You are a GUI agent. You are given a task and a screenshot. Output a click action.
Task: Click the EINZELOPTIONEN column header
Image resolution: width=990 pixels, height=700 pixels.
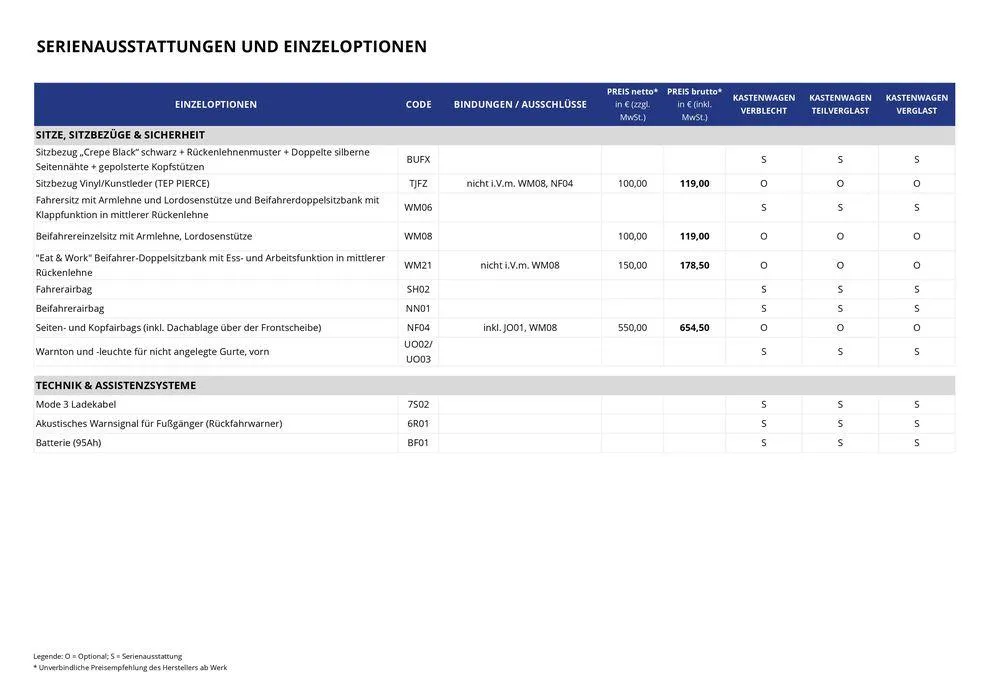(x=216, y=104)
